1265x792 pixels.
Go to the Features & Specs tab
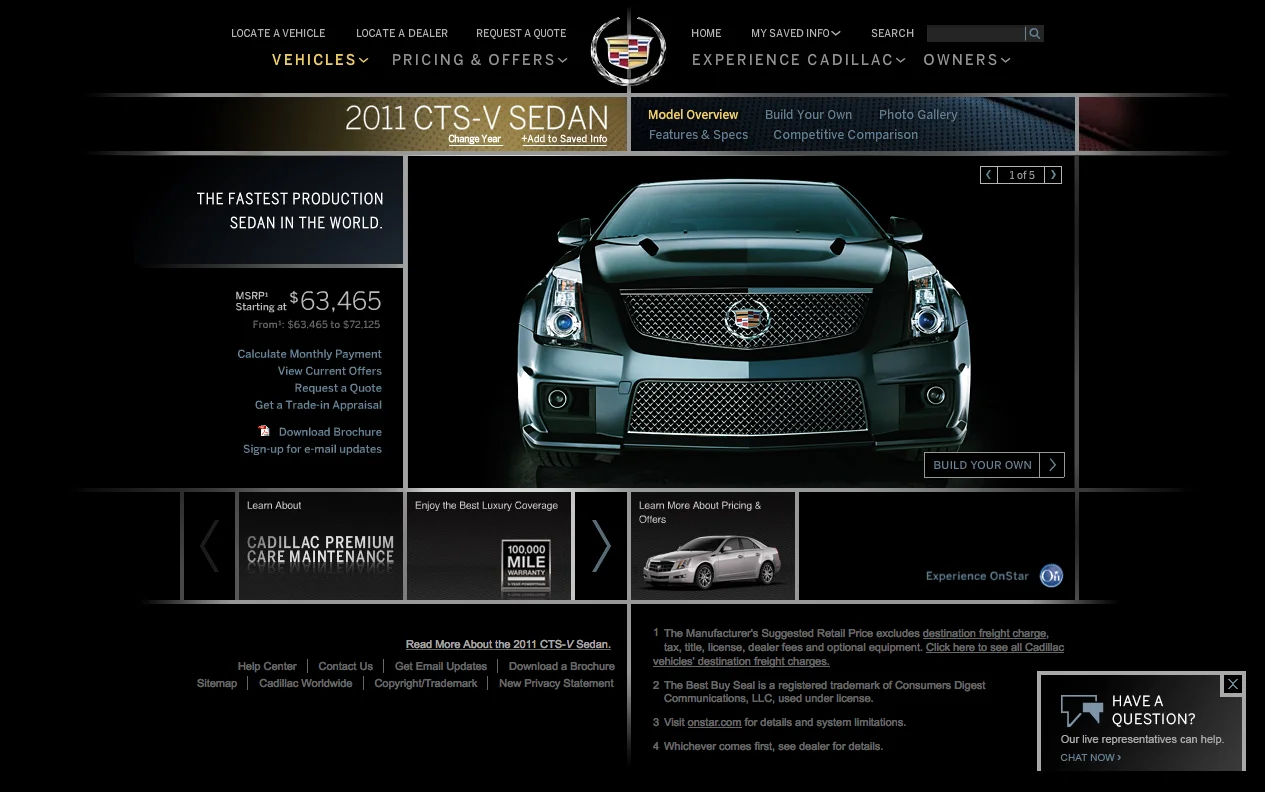(x=698, y=135)
